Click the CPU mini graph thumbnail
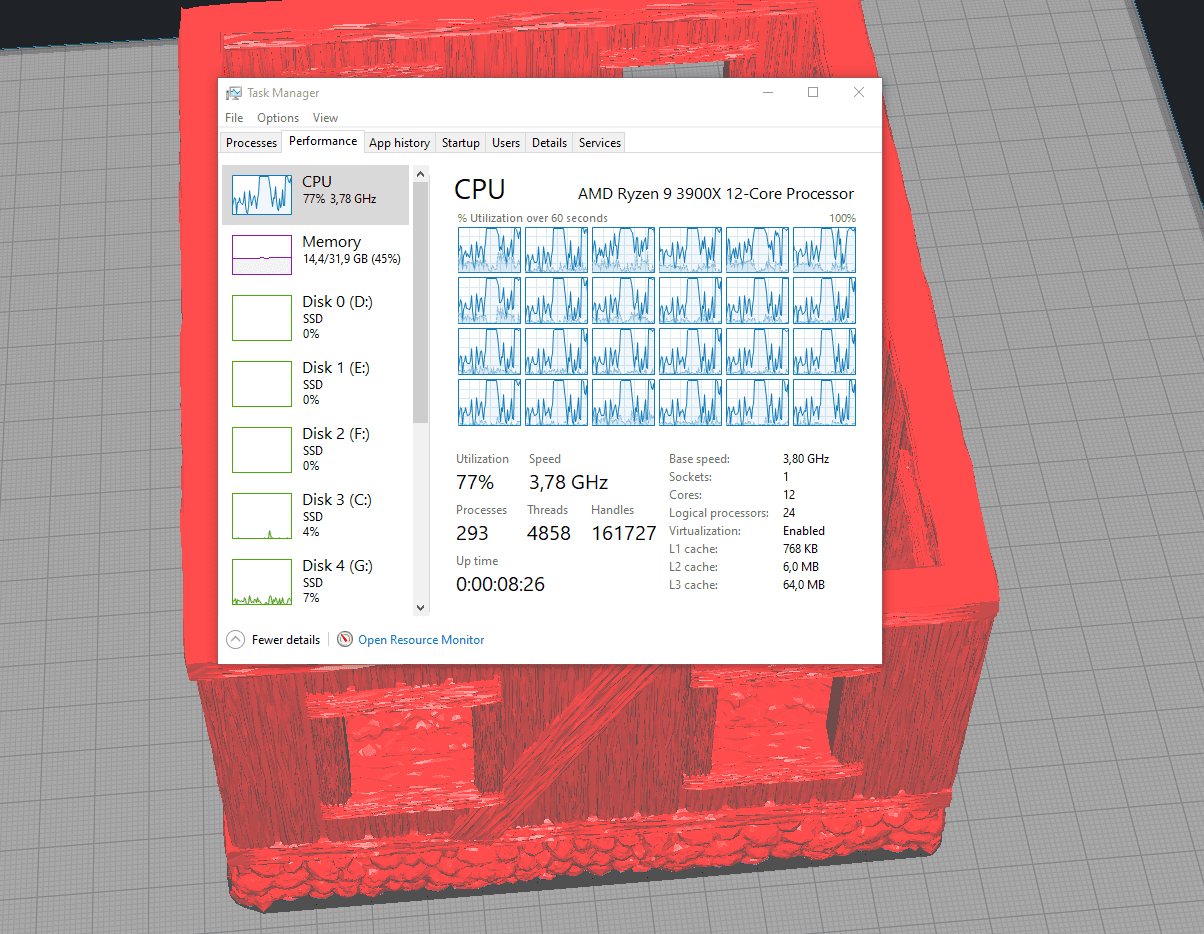The width and height of the screenshot is (1204, 934). [262, 195]
